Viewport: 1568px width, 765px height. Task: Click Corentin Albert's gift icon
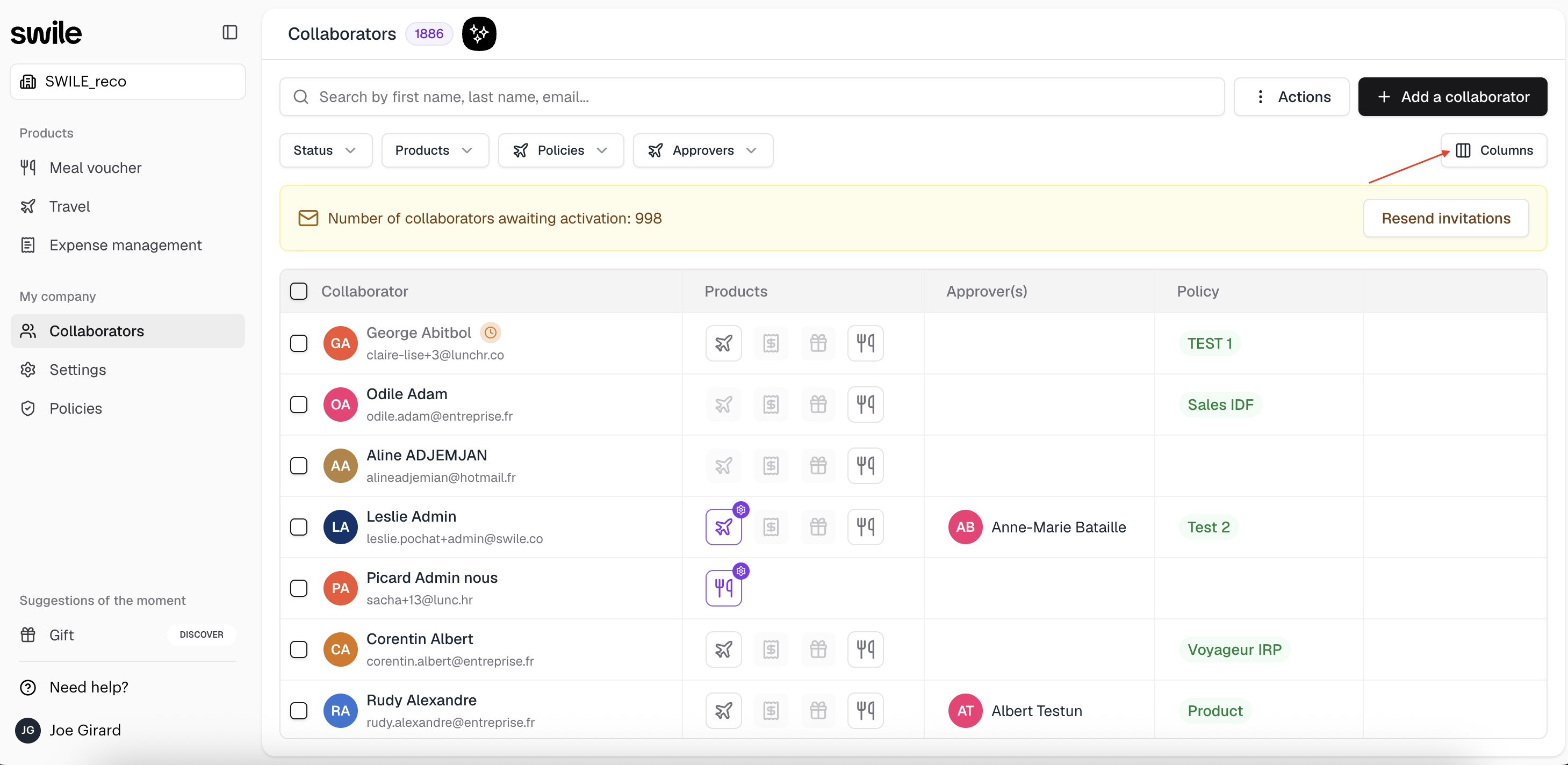click(x=818, y=649)
